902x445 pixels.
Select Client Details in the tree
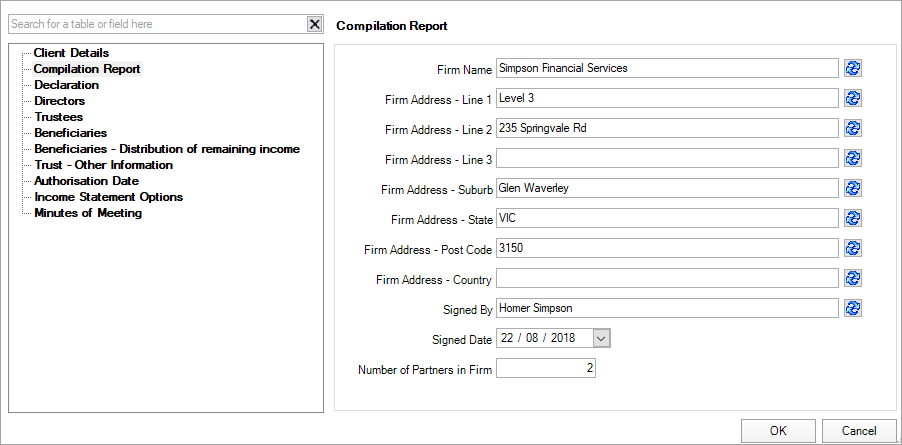pyautogui.click(x=71, y=53)
